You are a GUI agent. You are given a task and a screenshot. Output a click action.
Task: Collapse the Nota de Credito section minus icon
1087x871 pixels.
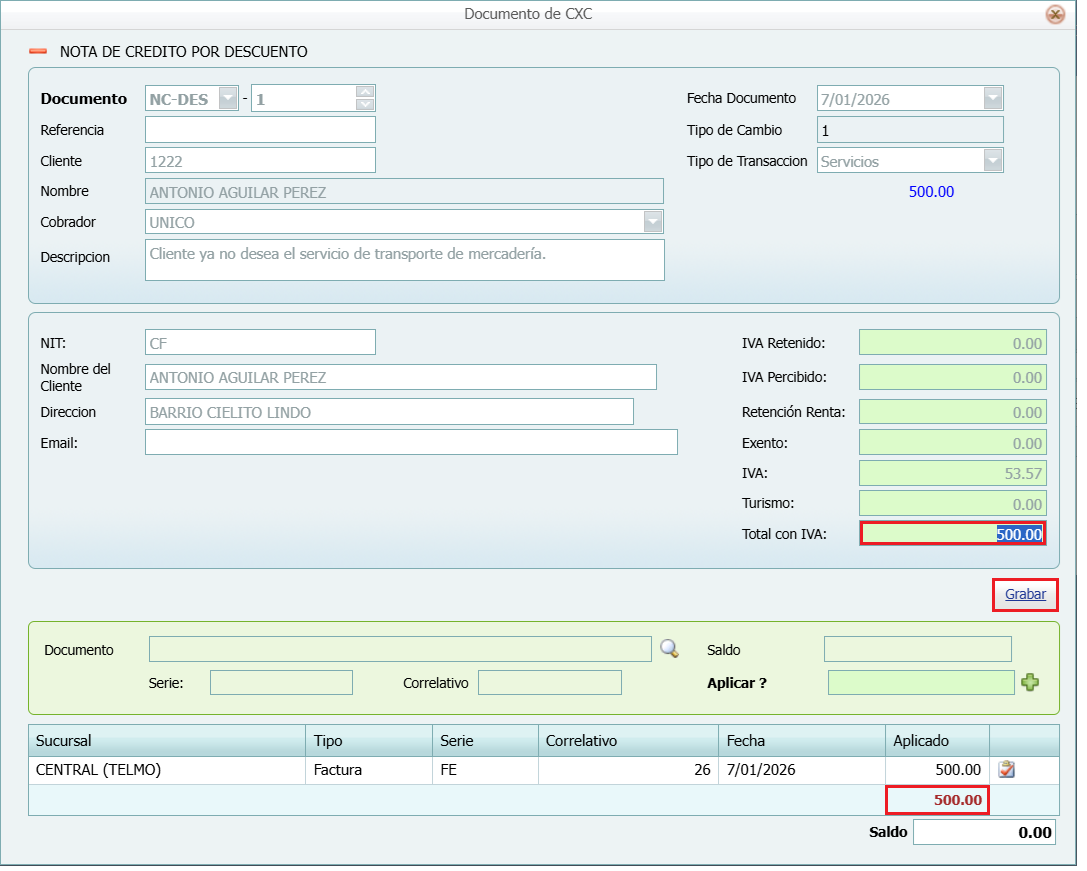[x=38, y=51]
